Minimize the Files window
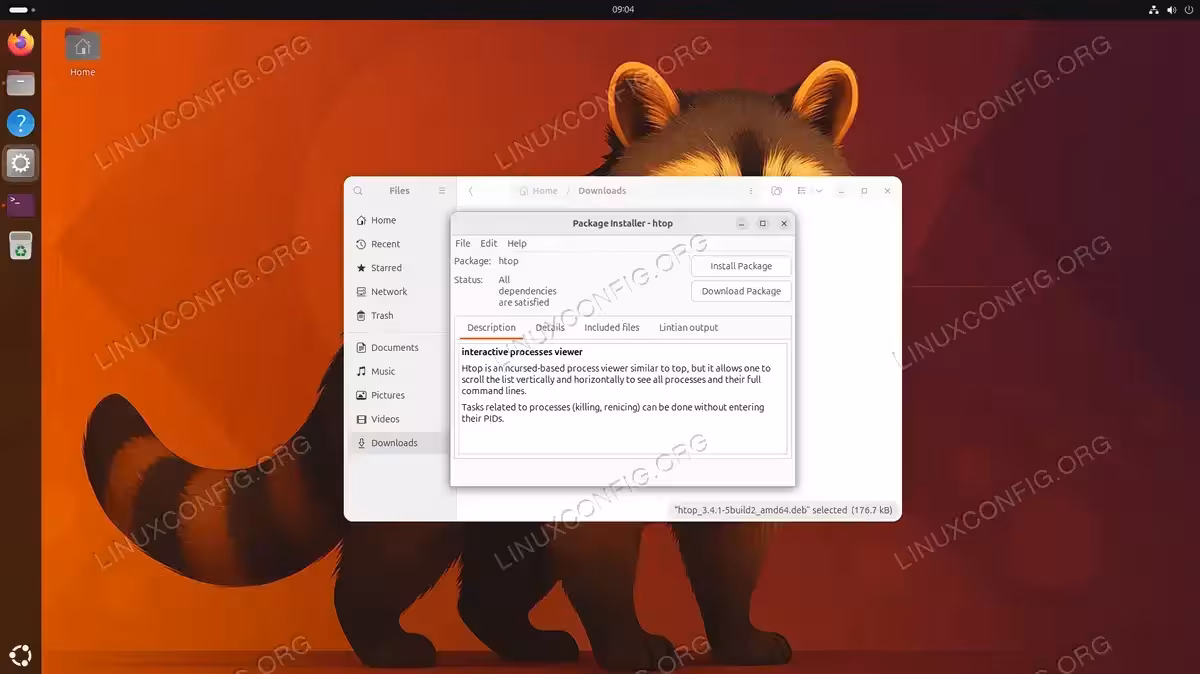Screen dimensions: 1200x674 842,191
